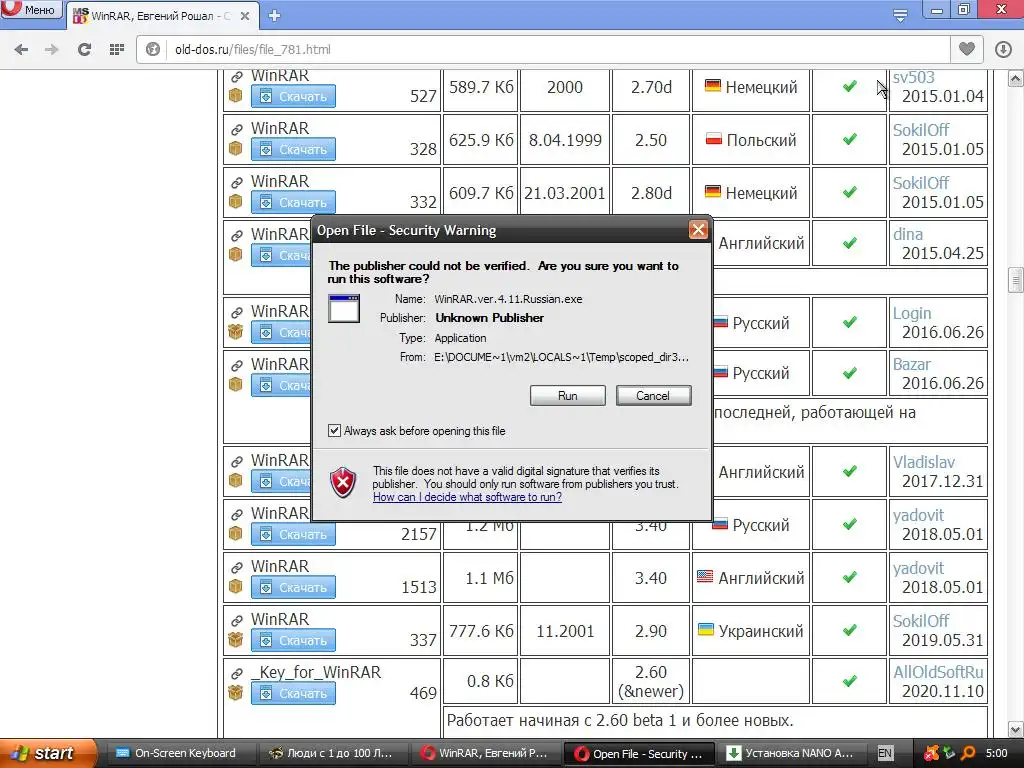Open uploader profile Bazar
Image resolution: width=1024 pixels, height=768 pixels.
pyautogui.click(x=912, y=364)
